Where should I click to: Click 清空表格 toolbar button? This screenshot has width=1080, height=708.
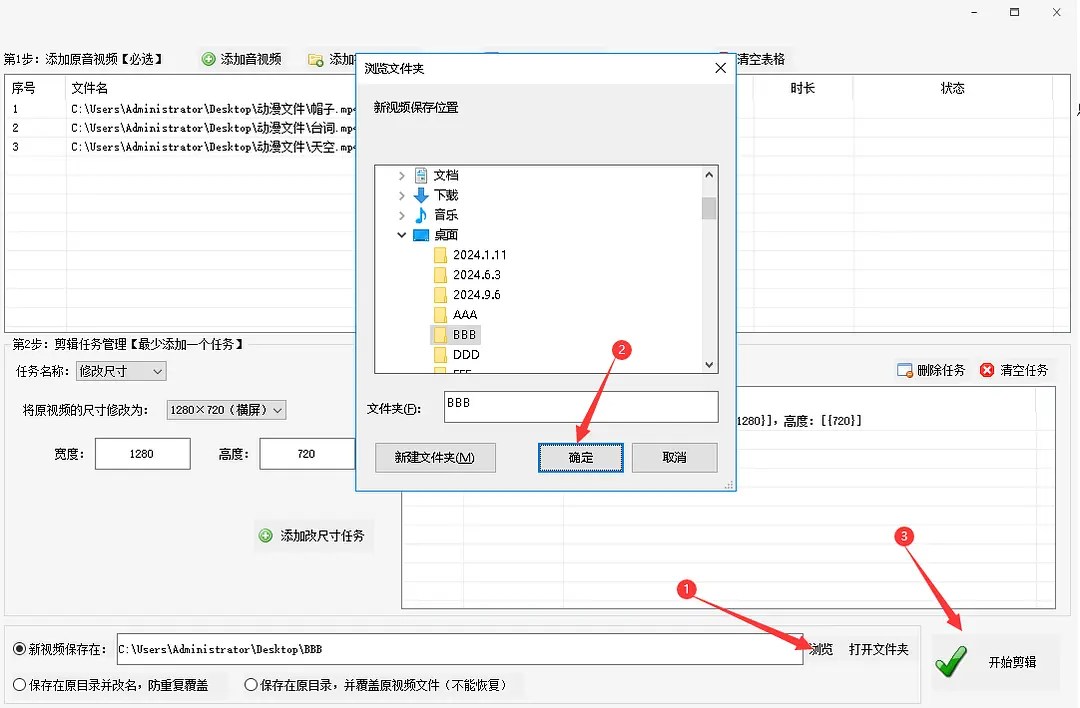[760, 59]
